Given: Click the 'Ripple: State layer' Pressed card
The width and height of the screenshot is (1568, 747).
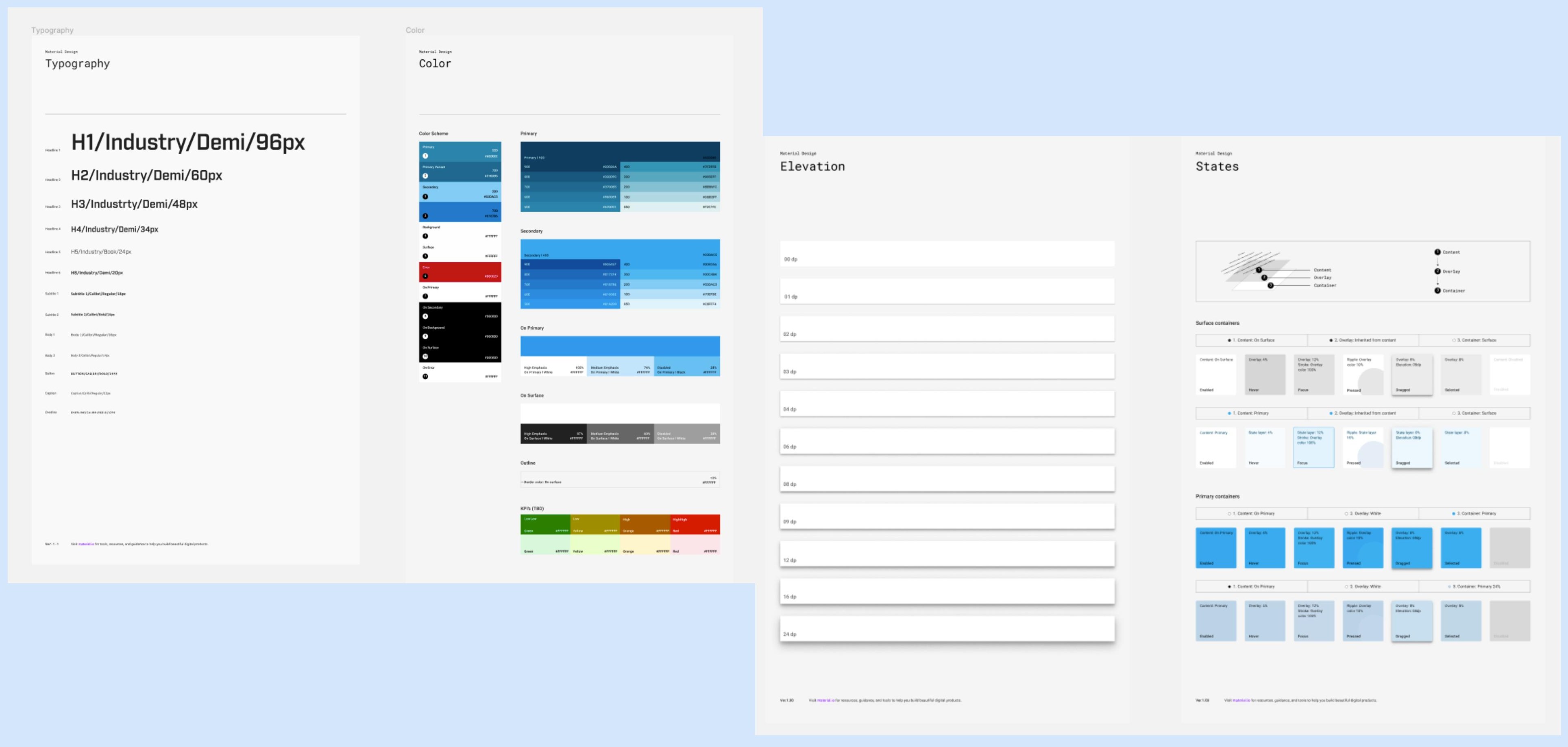Looking at the screenshot, I should click(x=1363, y=448).
